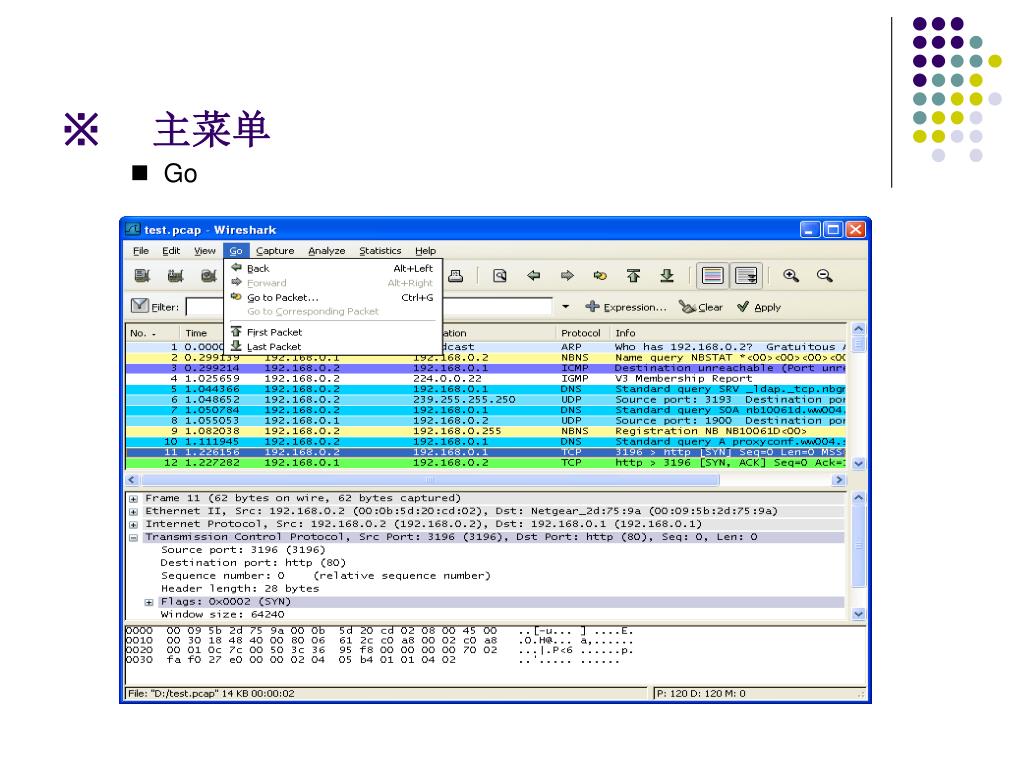This screenshot has width=1024, height=768.
Task: Open the File menu
Action: point(140,251)
